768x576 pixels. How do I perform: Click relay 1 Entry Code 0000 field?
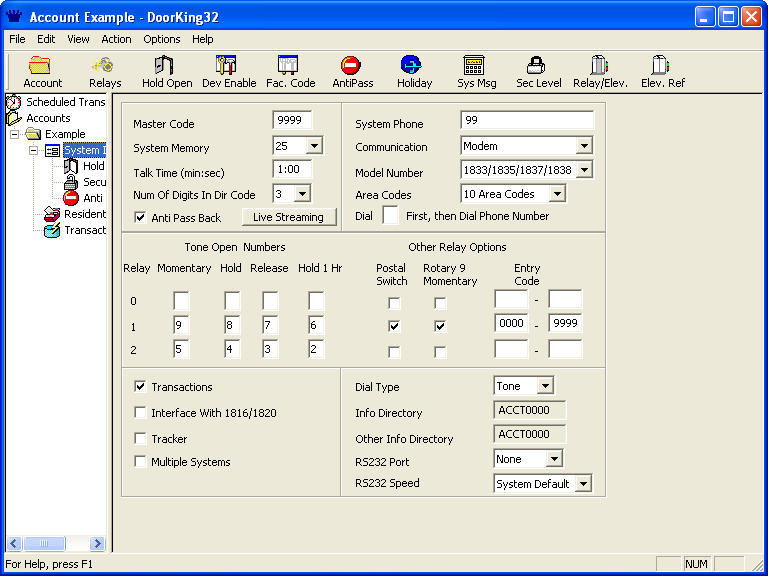511,323
